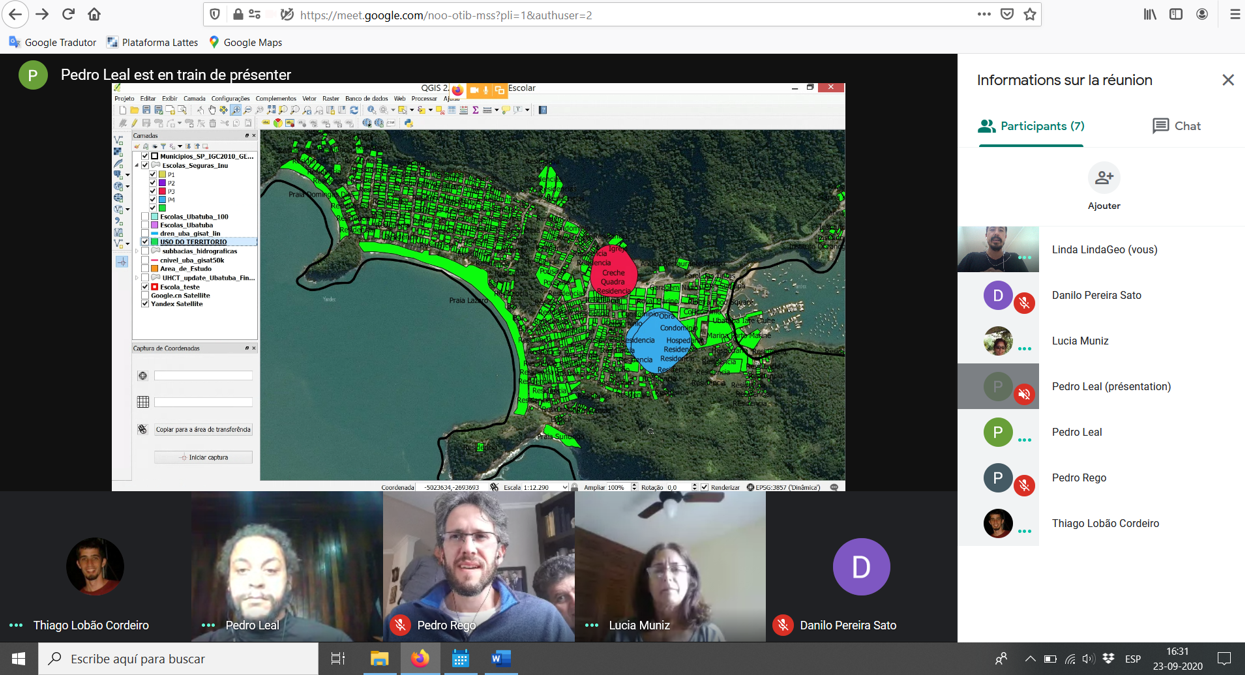This screenshot has height=676, width=1245.
Task: Expand the subbacias_hidrograficas layer group
Action: pyautogui.click(x=137, y=251)
